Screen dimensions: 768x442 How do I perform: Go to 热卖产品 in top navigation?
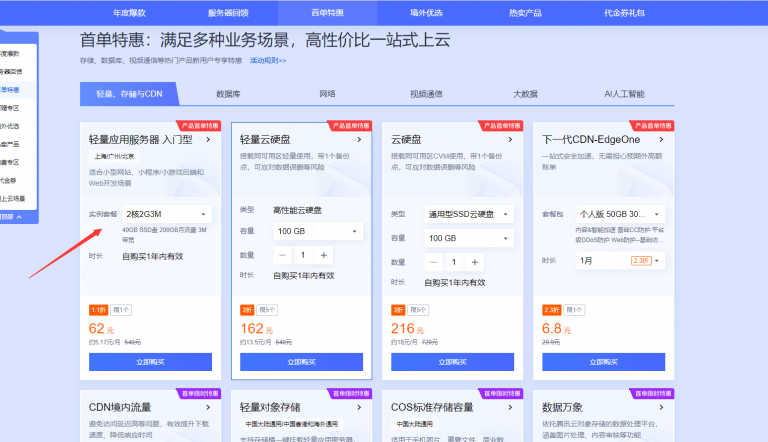point(525,13)
